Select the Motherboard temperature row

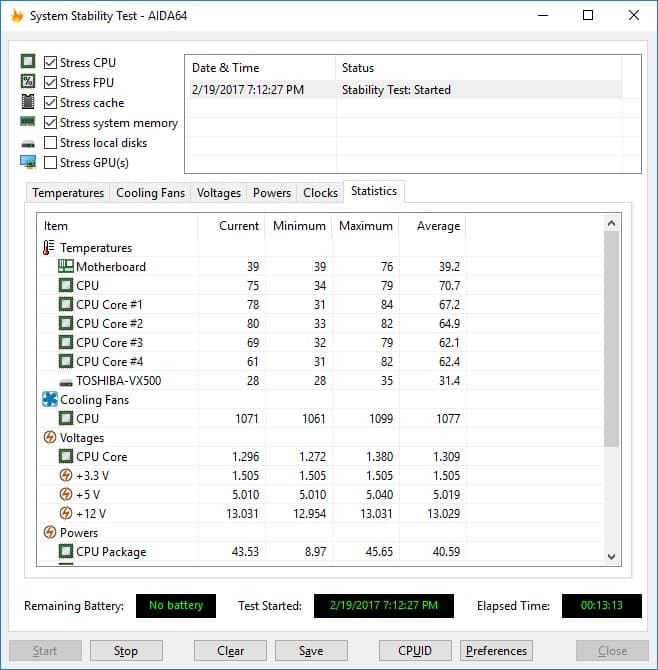point(320,266)
